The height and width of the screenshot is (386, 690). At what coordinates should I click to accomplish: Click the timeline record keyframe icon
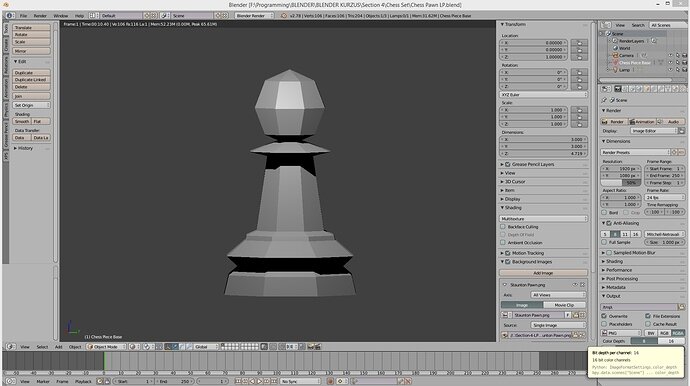330,381
